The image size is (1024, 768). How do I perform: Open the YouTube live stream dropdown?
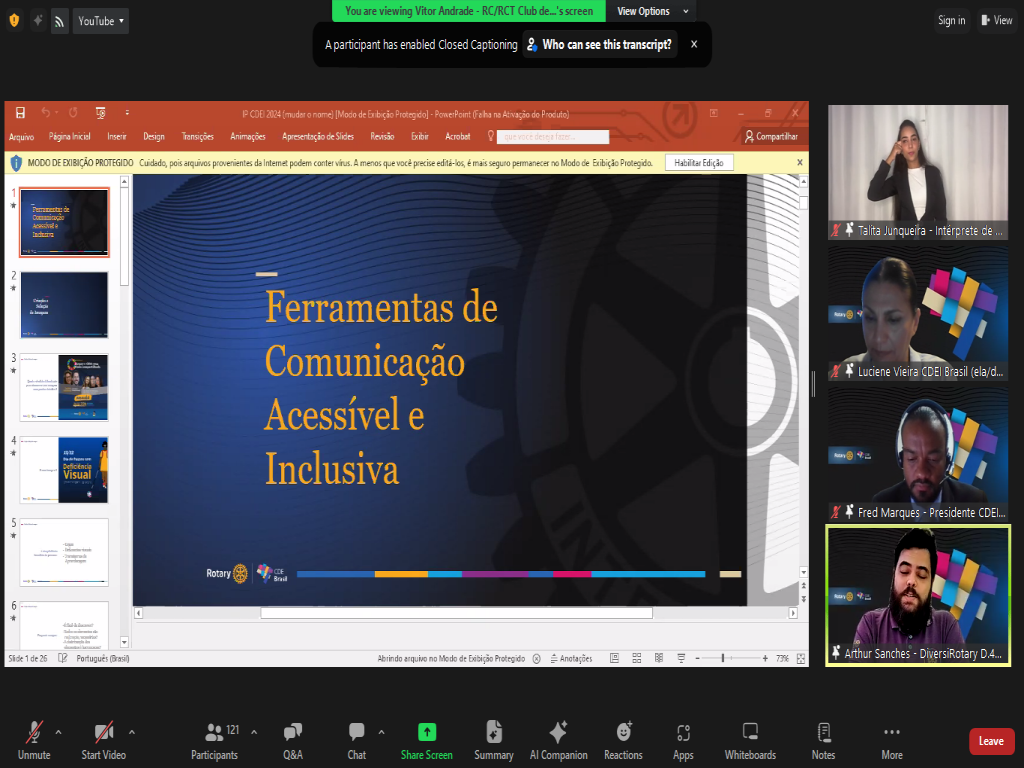100,21
